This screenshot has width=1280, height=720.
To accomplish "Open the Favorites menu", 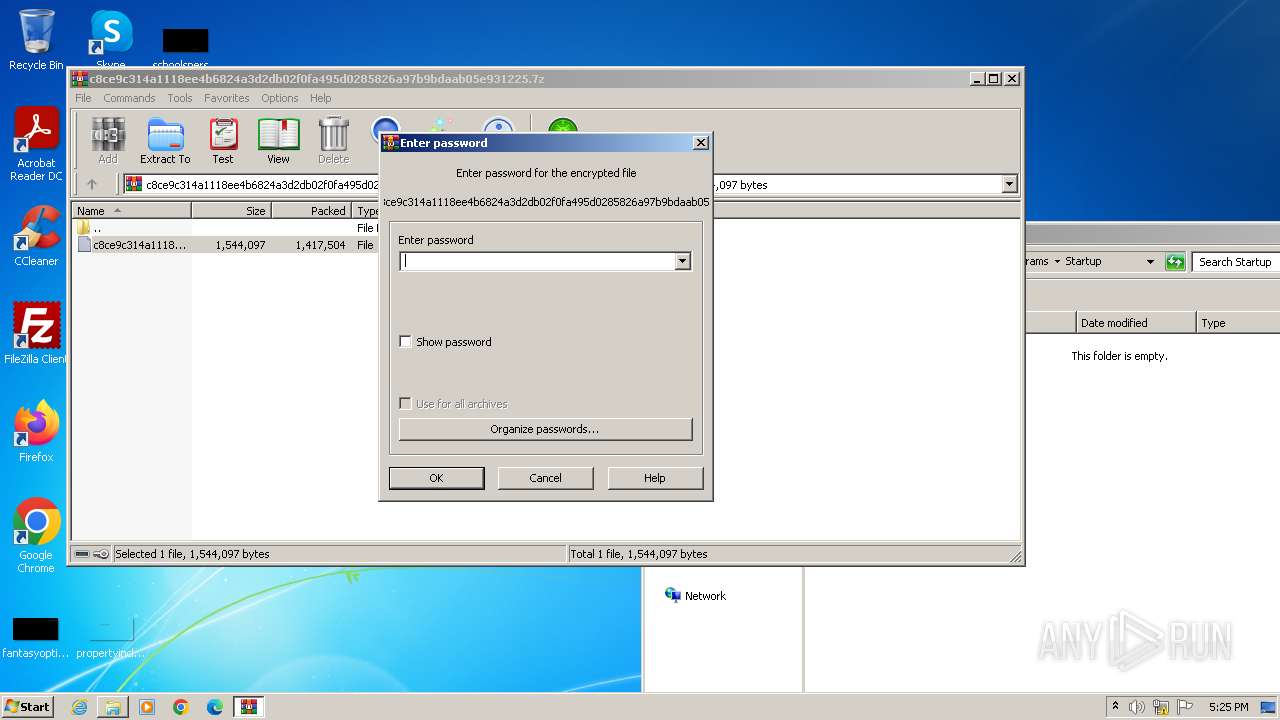I will click(227, 98).
